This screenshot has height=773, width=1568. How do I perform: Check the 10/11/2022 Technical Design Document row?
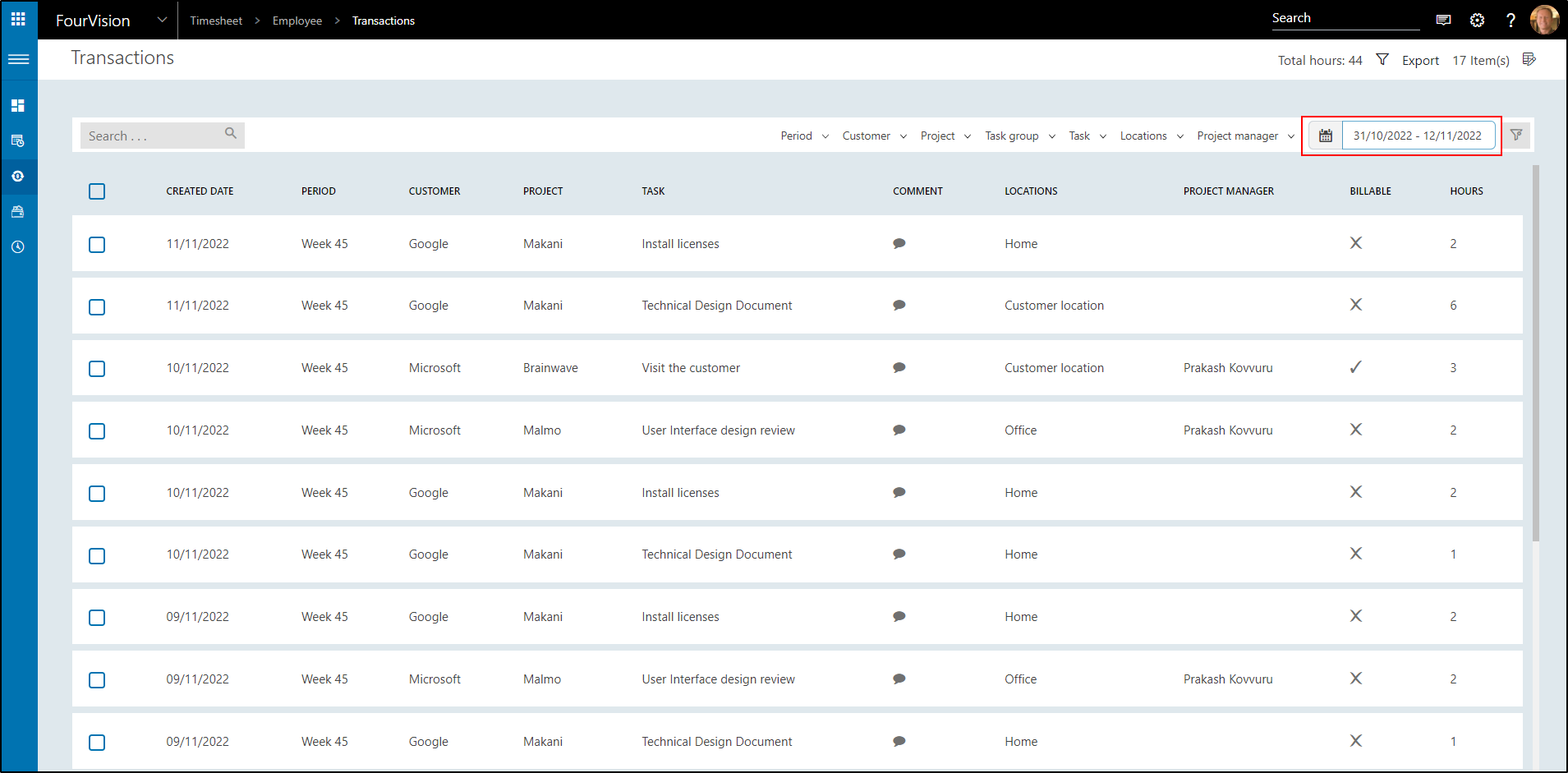[97, 556]
